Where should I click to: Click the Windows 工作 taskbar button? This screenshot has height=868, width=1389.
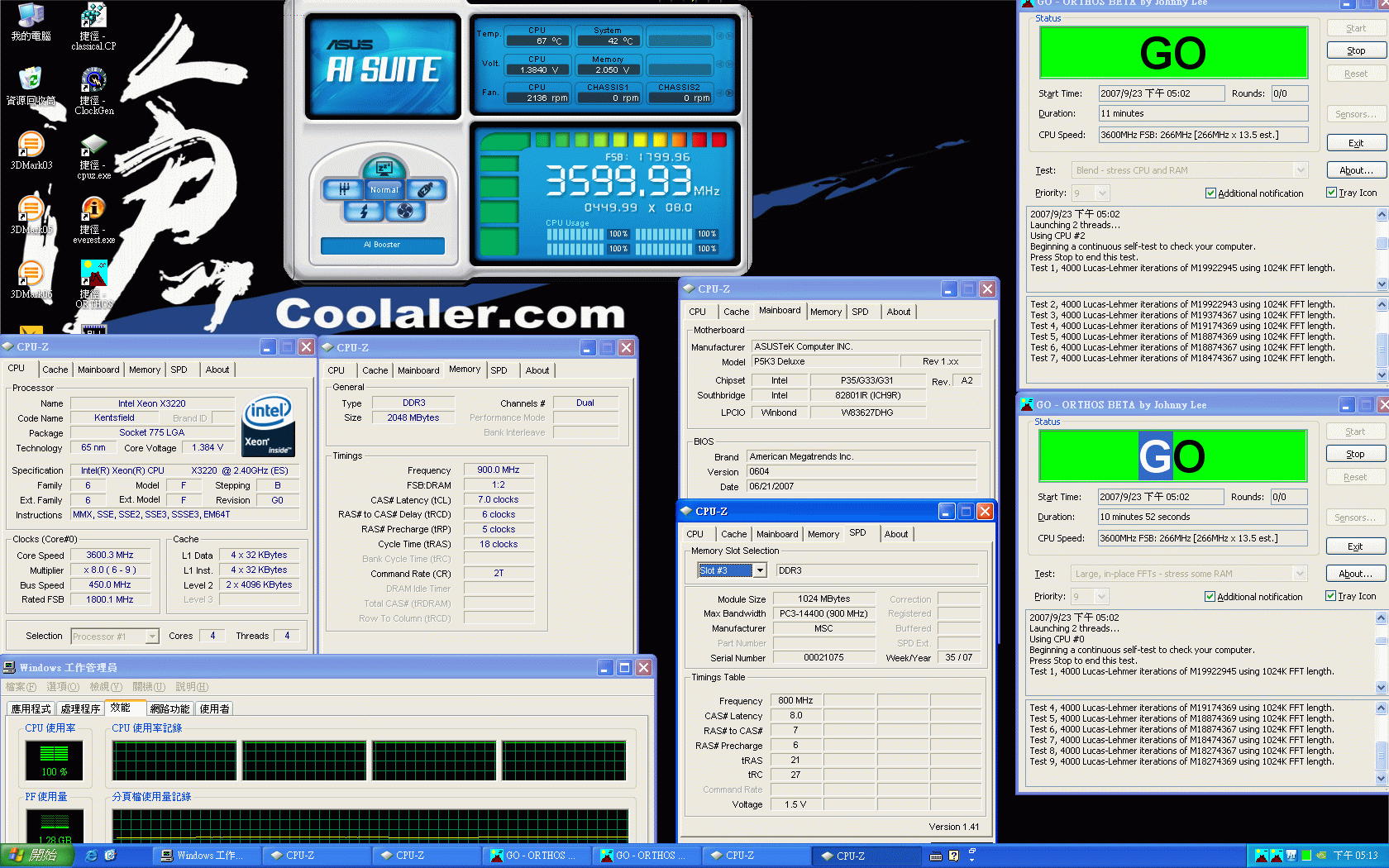point(205,856)
